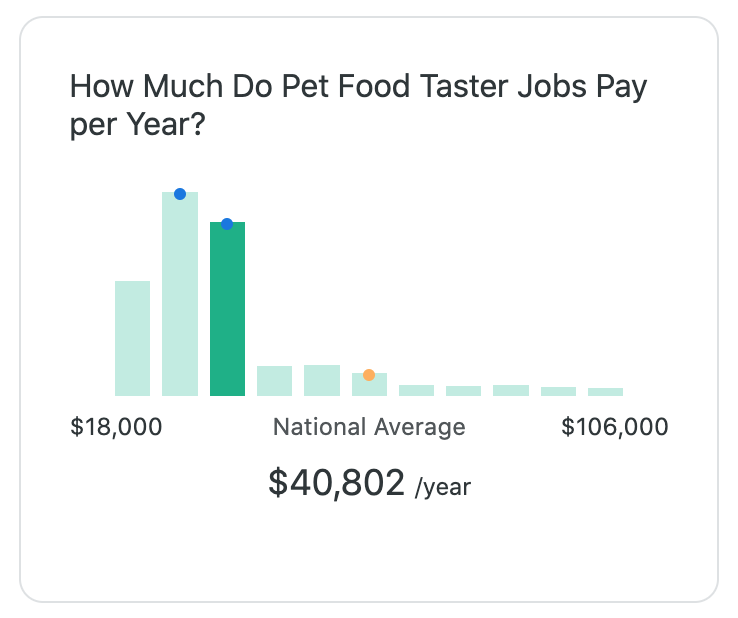Click the National Average label
The height and width of the screenshot is (618, 738).
tap(369, 427)
